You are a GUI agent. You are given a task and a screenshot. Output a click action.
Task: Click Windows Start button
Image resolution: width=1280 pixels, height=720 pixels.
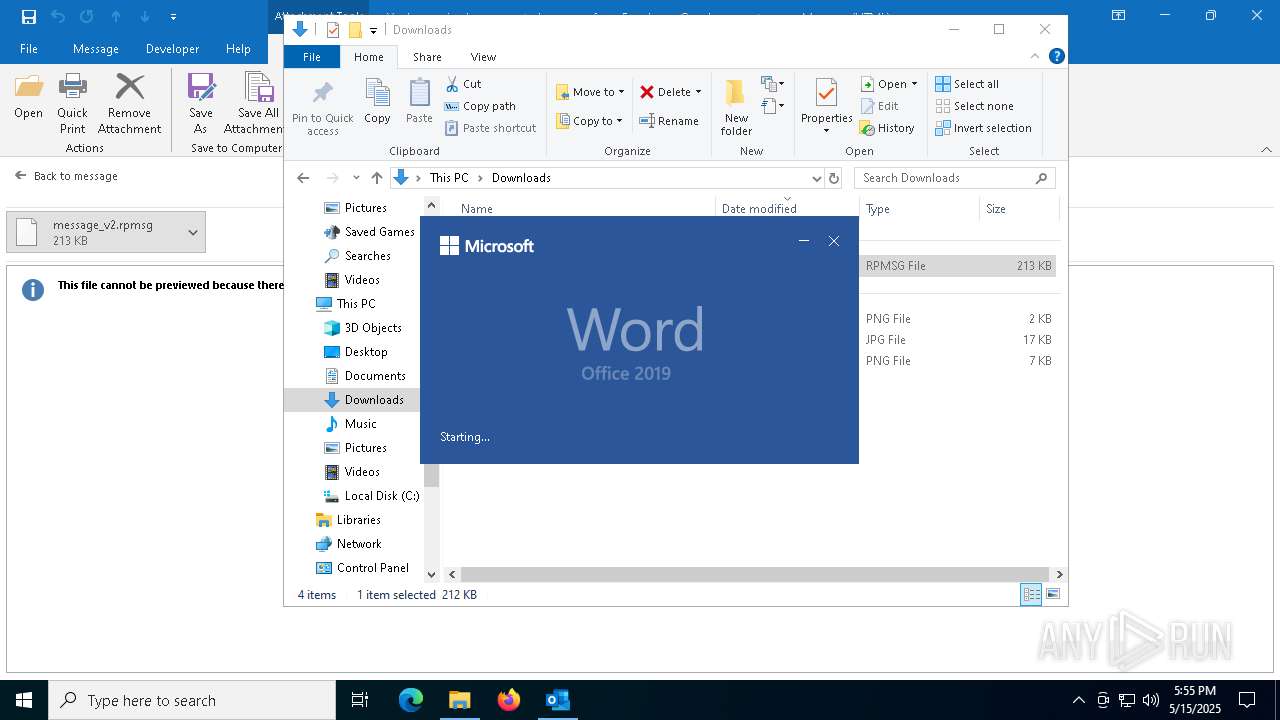coord(24,700)
